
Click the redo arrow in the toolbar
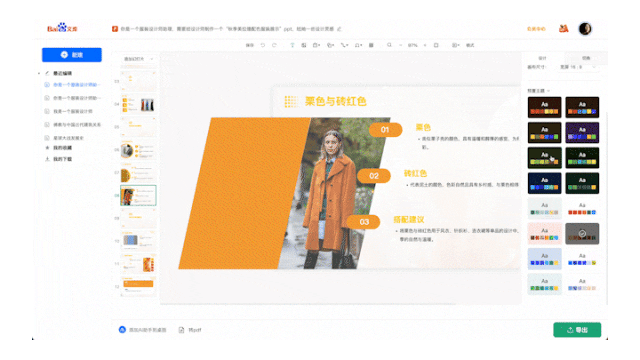point(274,45)
